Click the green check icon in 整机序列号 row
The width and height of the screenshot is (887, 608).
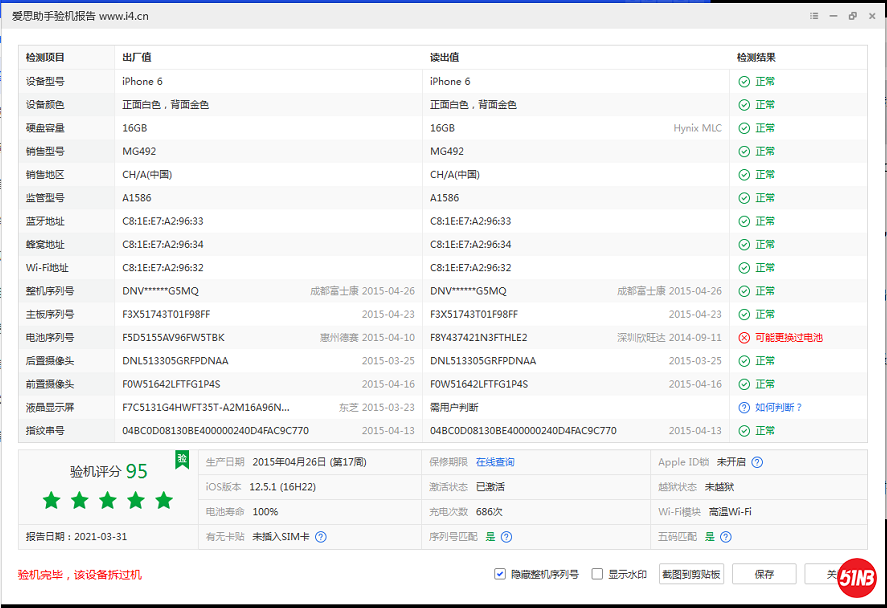[x=744, y=291]
